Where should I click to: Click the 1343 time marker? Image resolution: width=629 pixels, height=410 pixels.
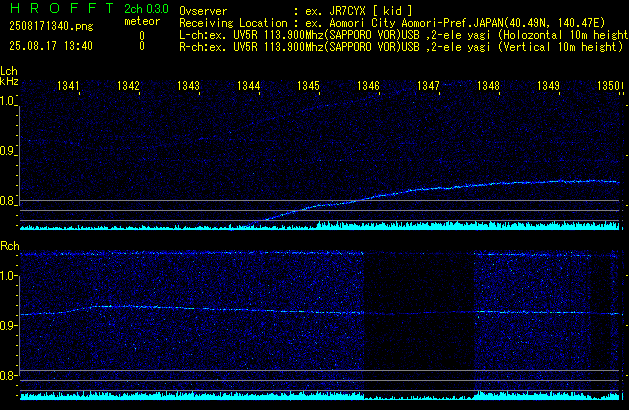point(188,85)
